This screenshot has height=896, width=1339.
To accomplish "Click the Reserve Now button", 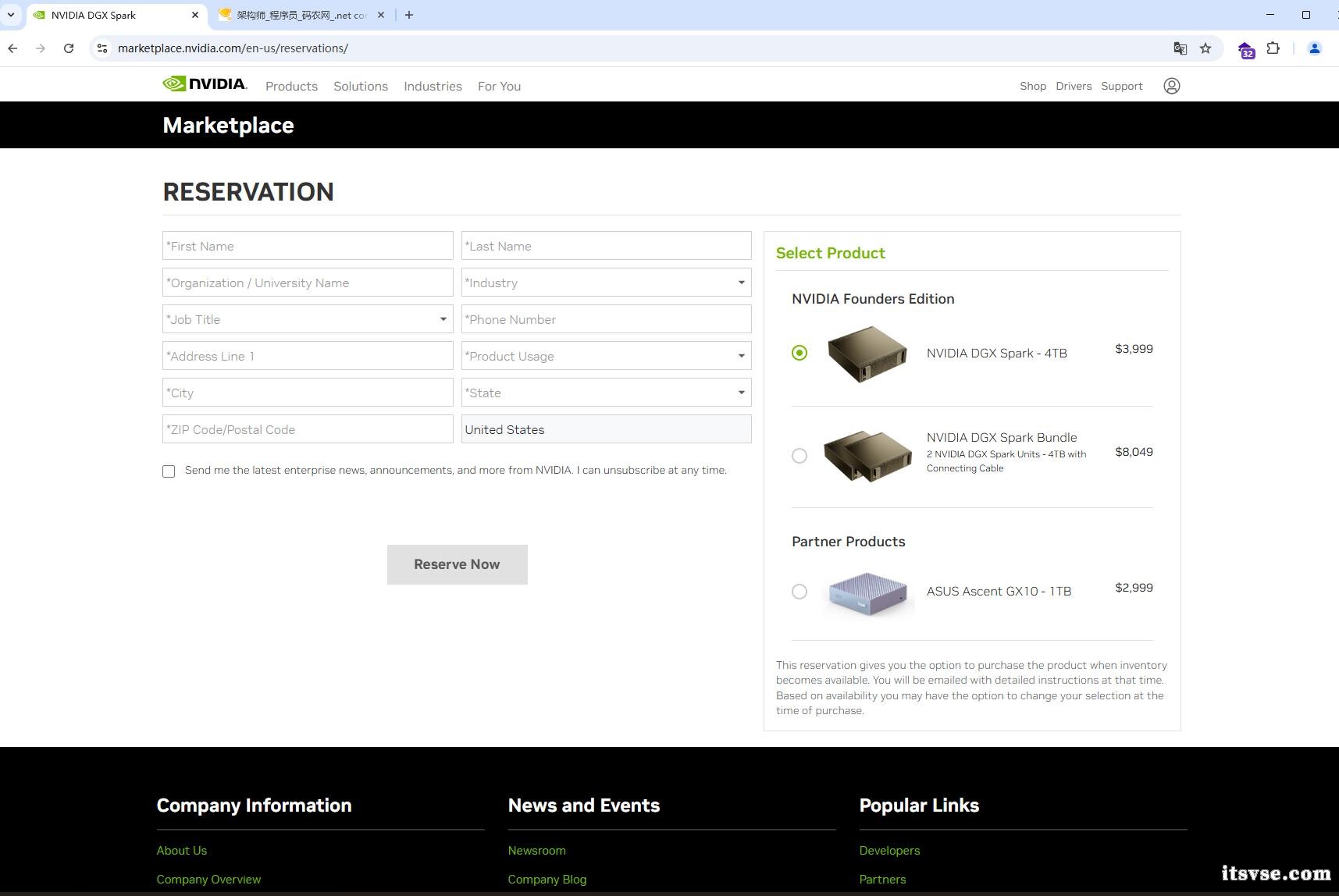I will (457, 564).
